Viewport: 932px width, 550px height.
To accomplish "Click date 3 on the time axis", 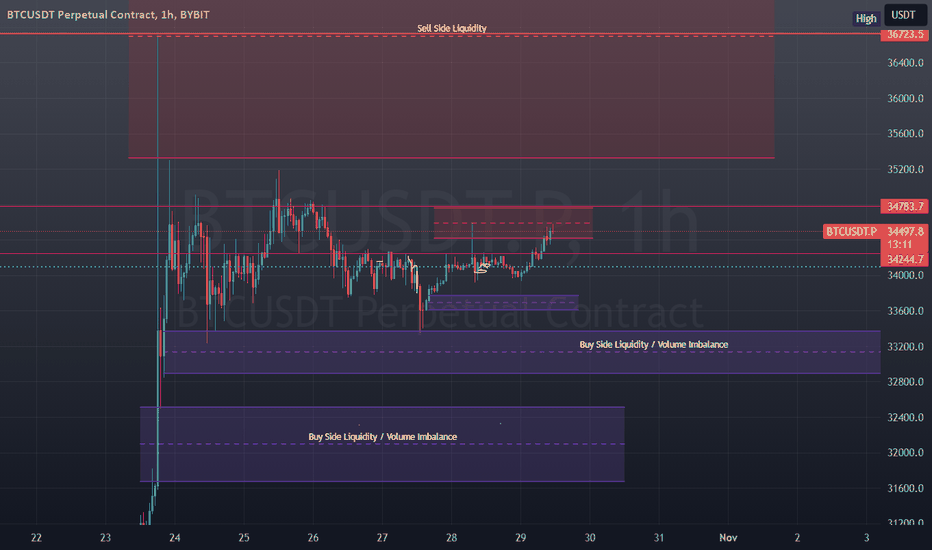I will [867, 538].
